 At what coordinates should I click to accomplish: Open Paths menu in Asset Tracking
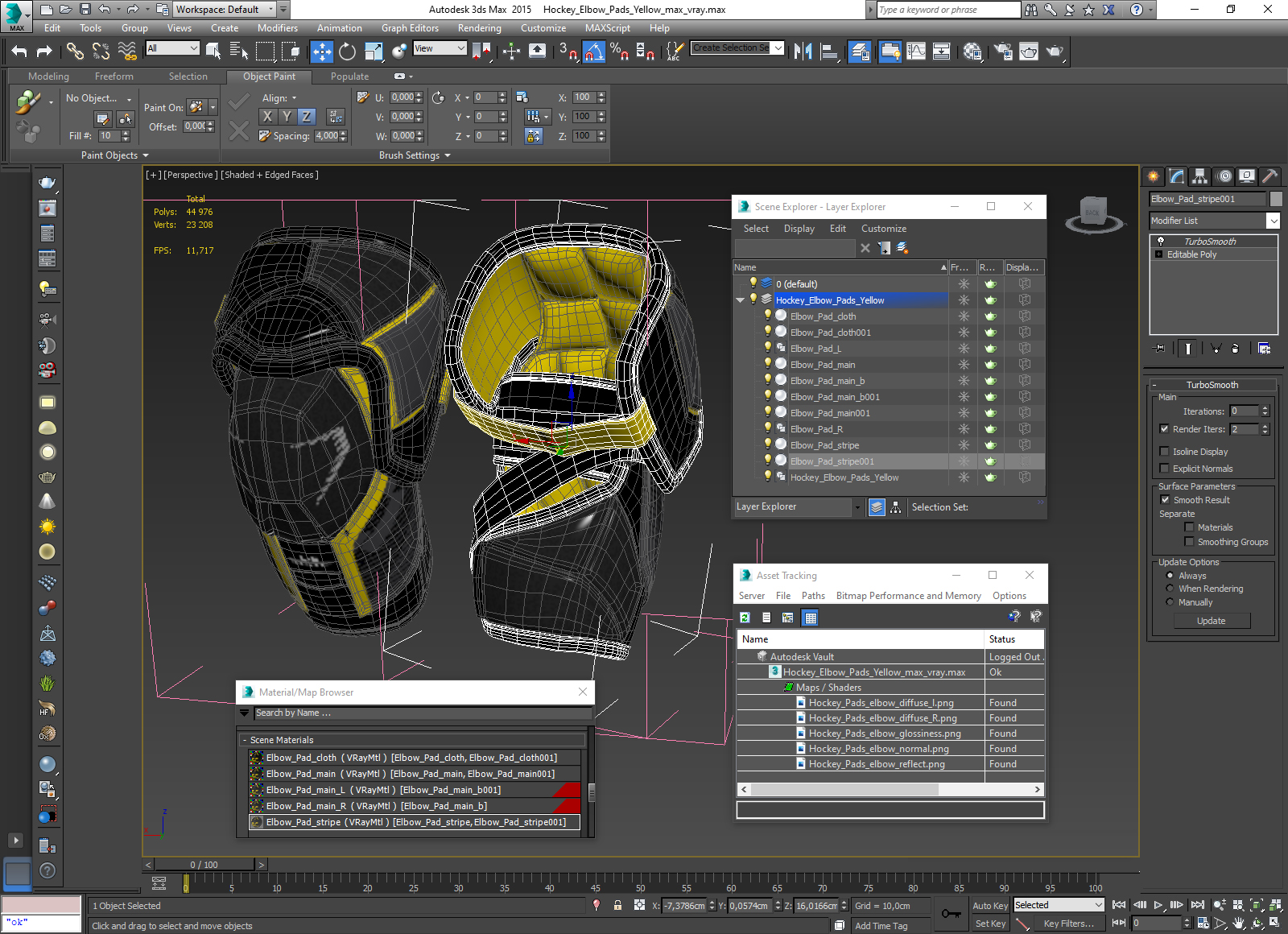(813, 596)
